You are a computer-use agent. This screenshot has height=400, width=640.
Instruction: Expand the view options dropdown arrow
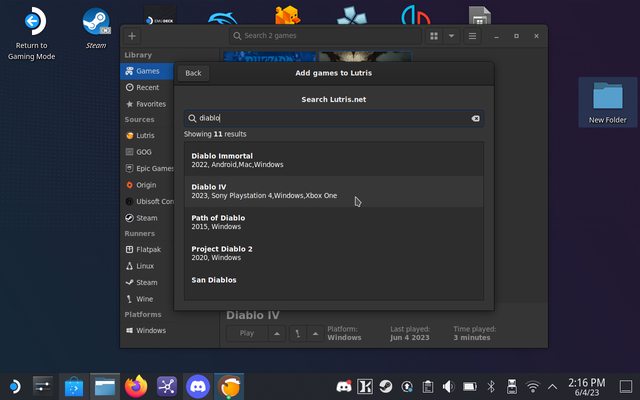[451, 36]
